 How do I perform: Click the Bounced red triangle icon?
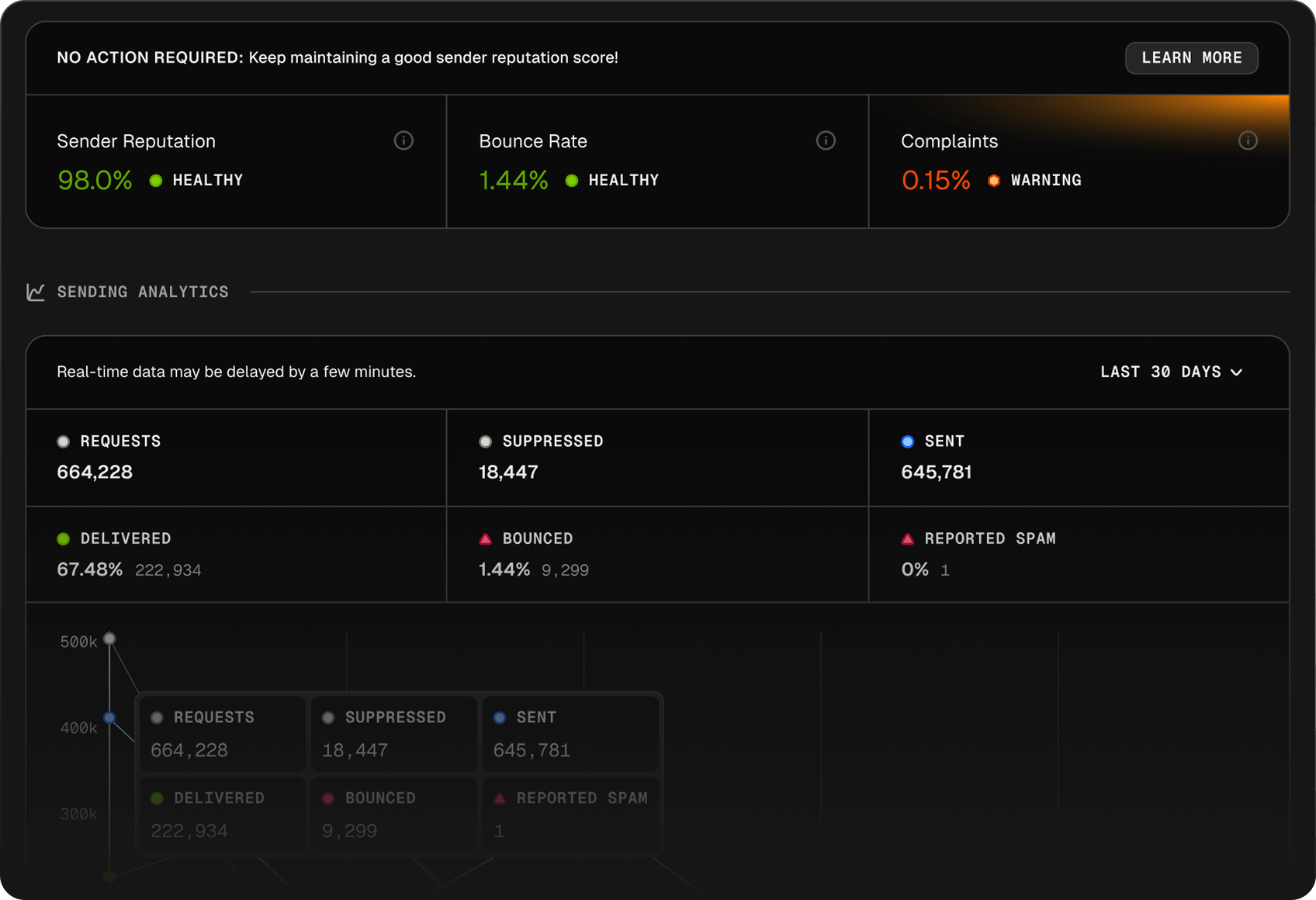coord(486,539)
